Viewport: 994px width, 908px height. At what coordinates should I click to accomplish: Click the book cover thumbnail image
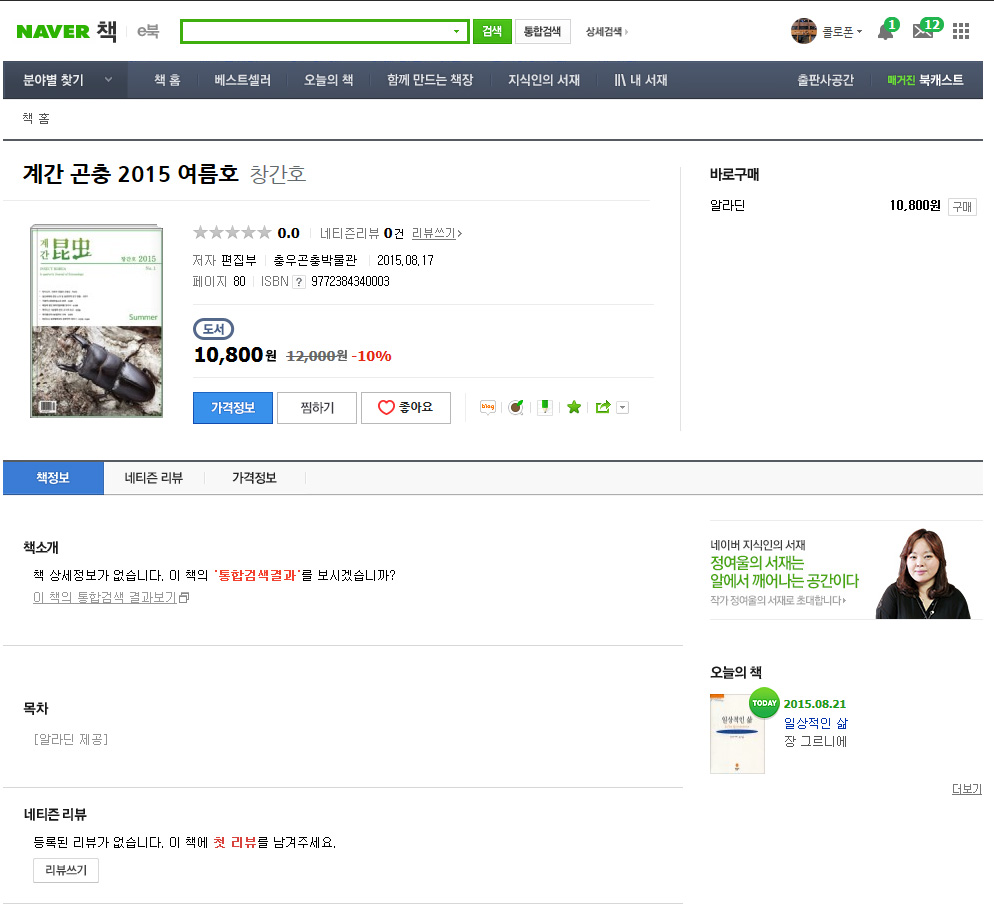[95, 320]
